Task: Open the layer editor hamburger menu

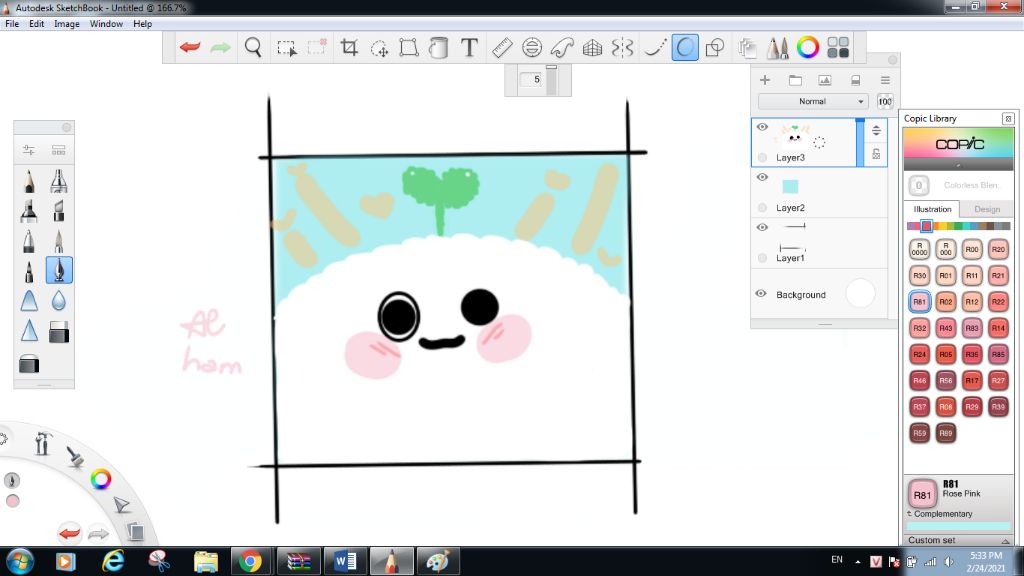Action: [x=885, y=80]
